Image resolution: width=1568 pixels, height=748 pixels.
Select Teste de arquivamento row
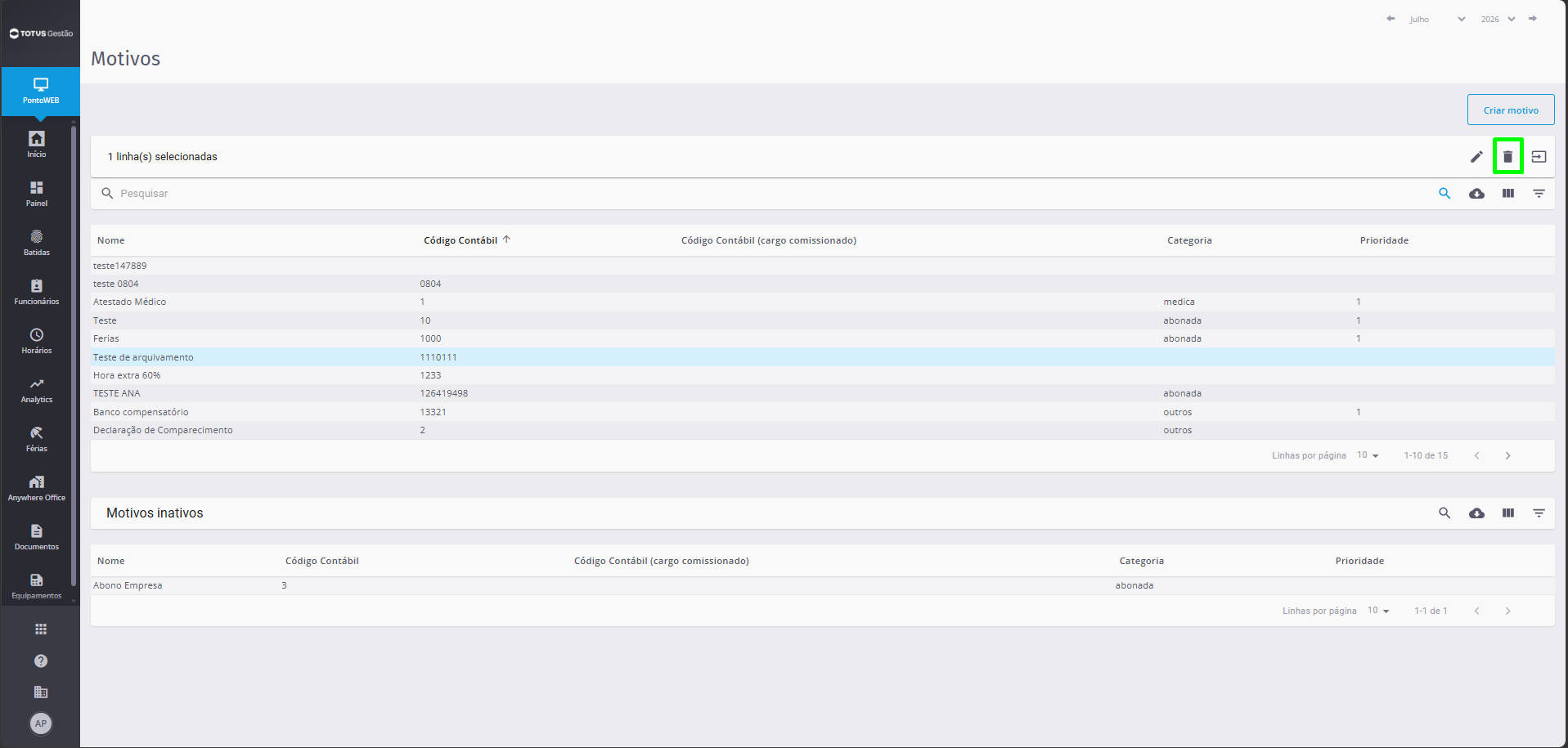click(823, 357)
